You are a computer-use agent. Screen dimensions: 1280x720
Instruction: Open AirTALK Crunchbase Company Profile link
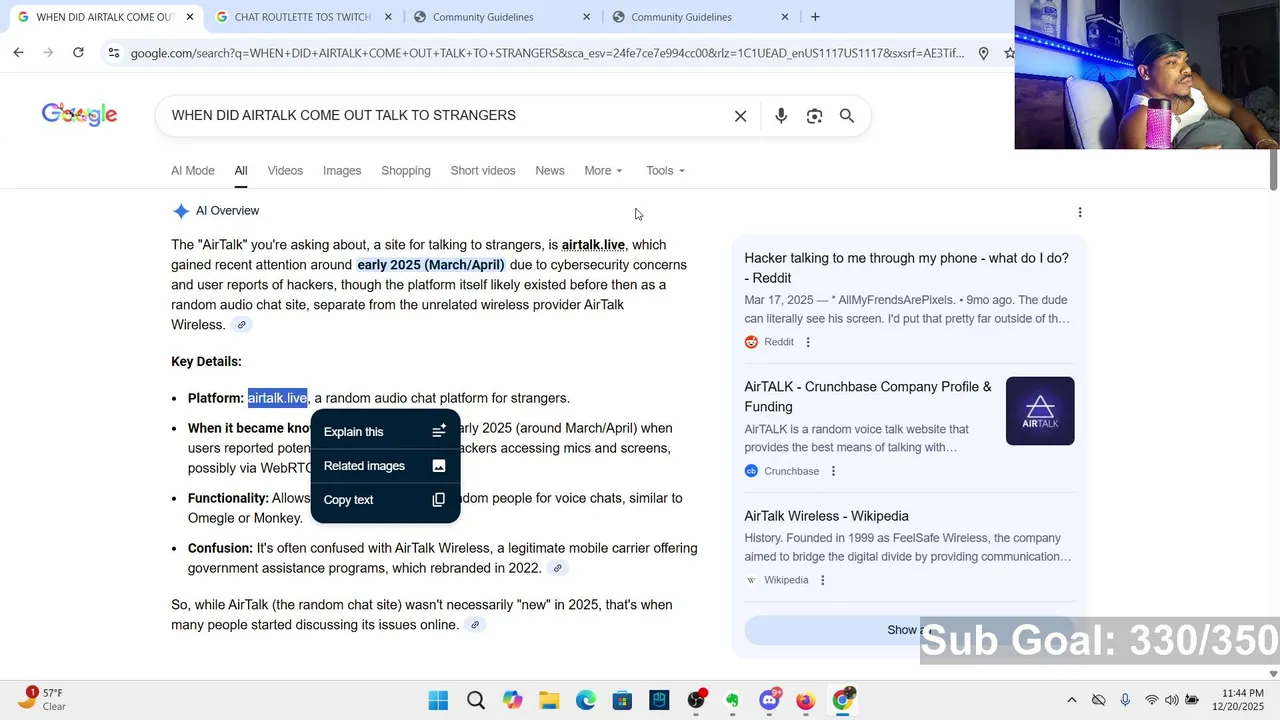point(868,397)
